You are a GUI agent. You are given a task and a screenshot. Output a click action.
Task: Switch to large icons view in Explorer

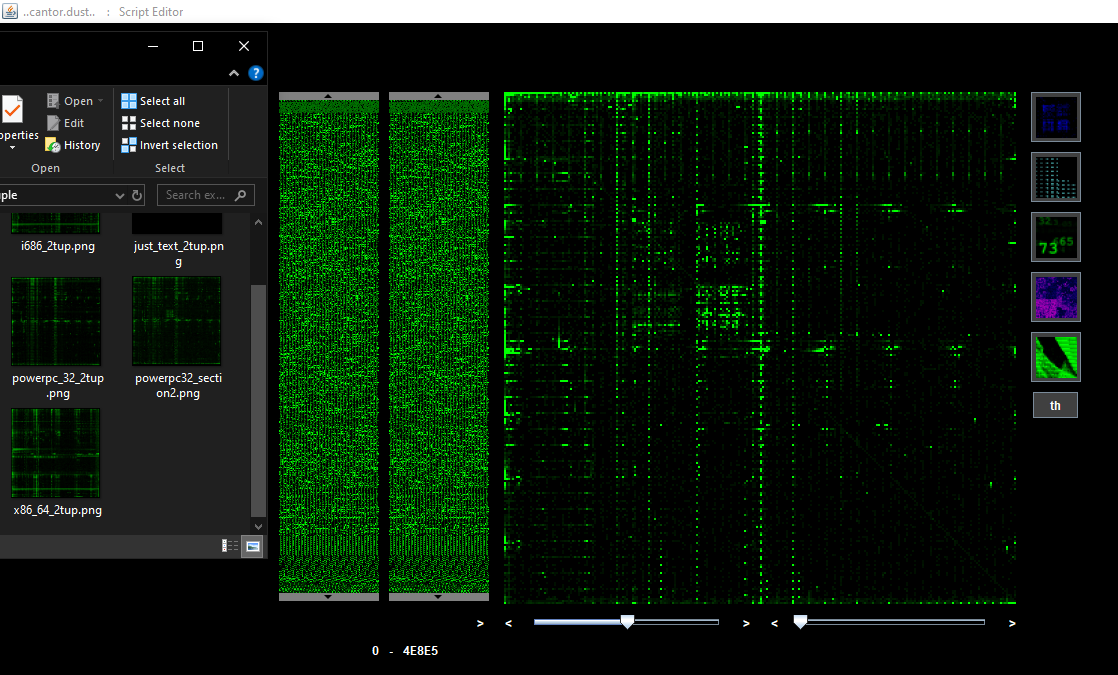[252, 546]
